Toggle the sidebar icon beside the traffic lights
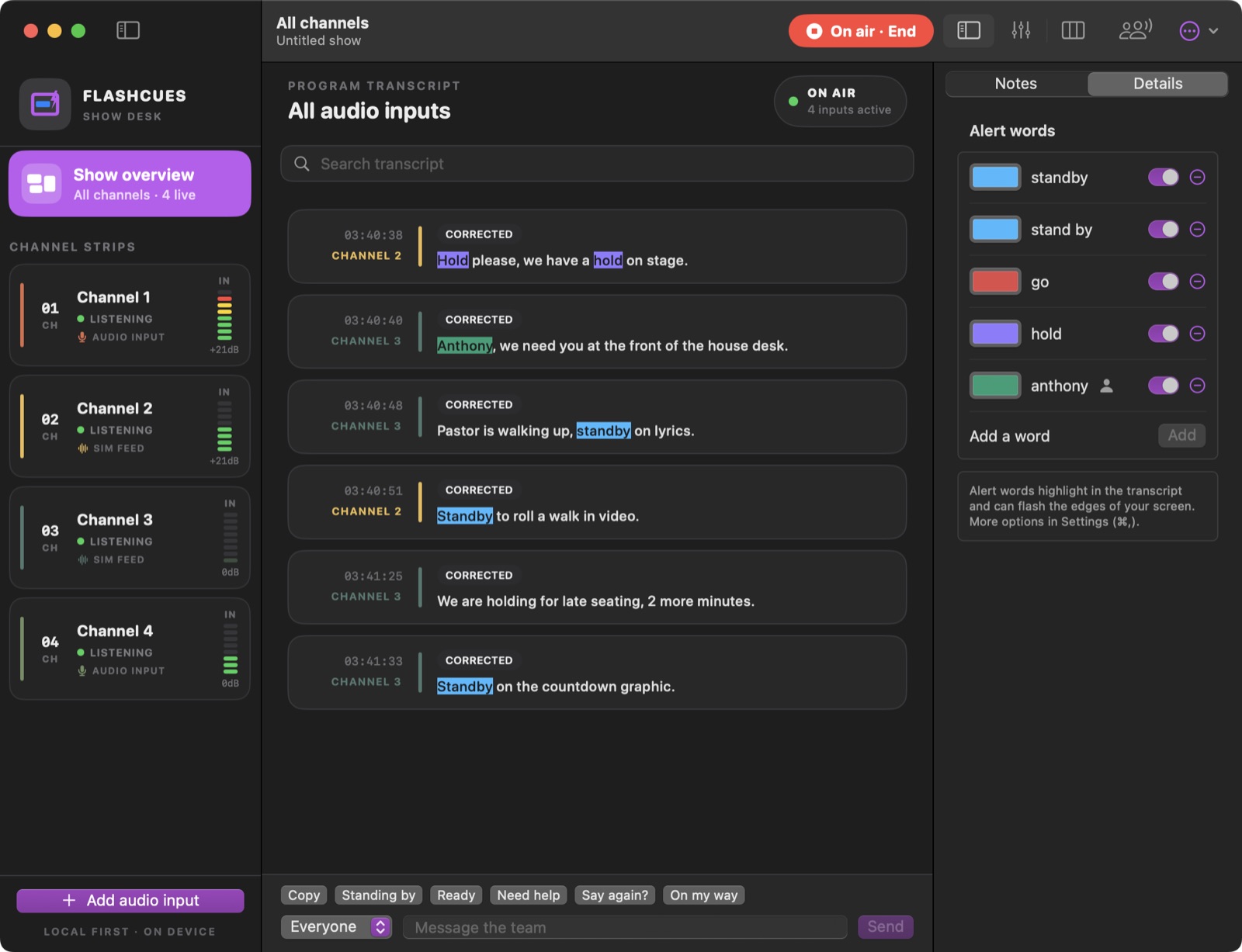The height and width of the screenshot is (952, 1242). coord(128,30)
